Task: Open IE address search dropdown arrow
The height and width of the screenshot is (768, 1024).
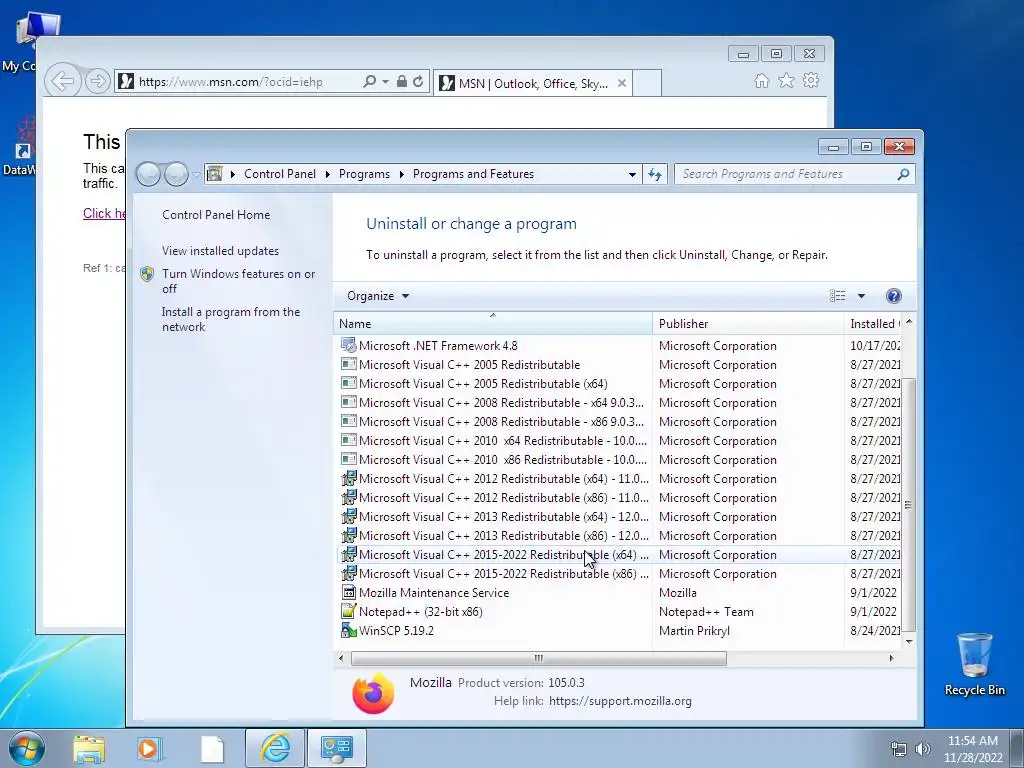Action: 385,82
